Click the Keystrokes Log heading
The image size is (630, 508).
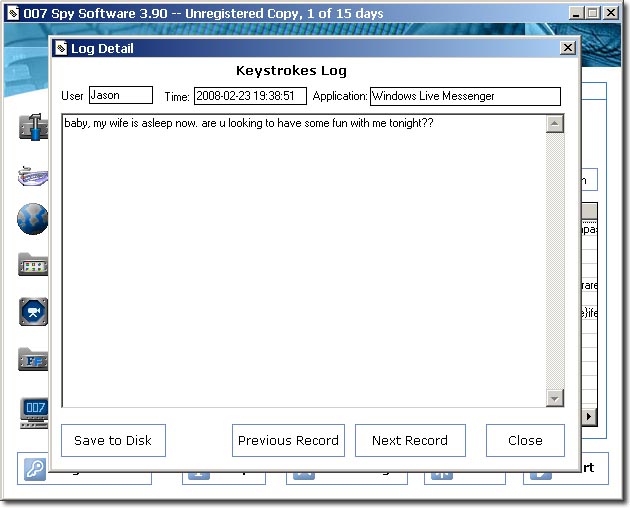point(291,71)
